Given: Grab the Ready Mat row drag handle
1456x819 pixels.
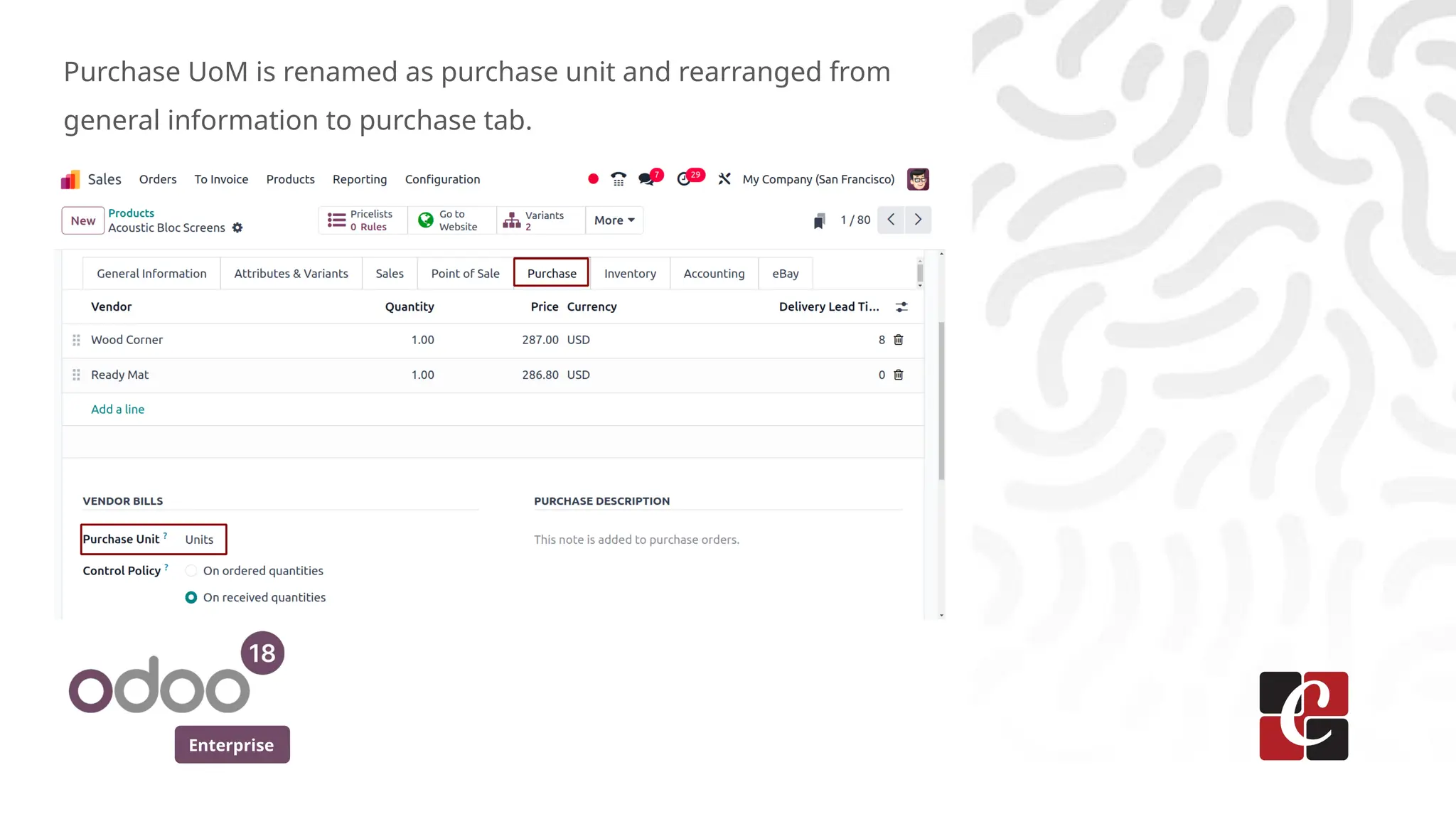Looking at the screenshot, I should click(76, 375).
